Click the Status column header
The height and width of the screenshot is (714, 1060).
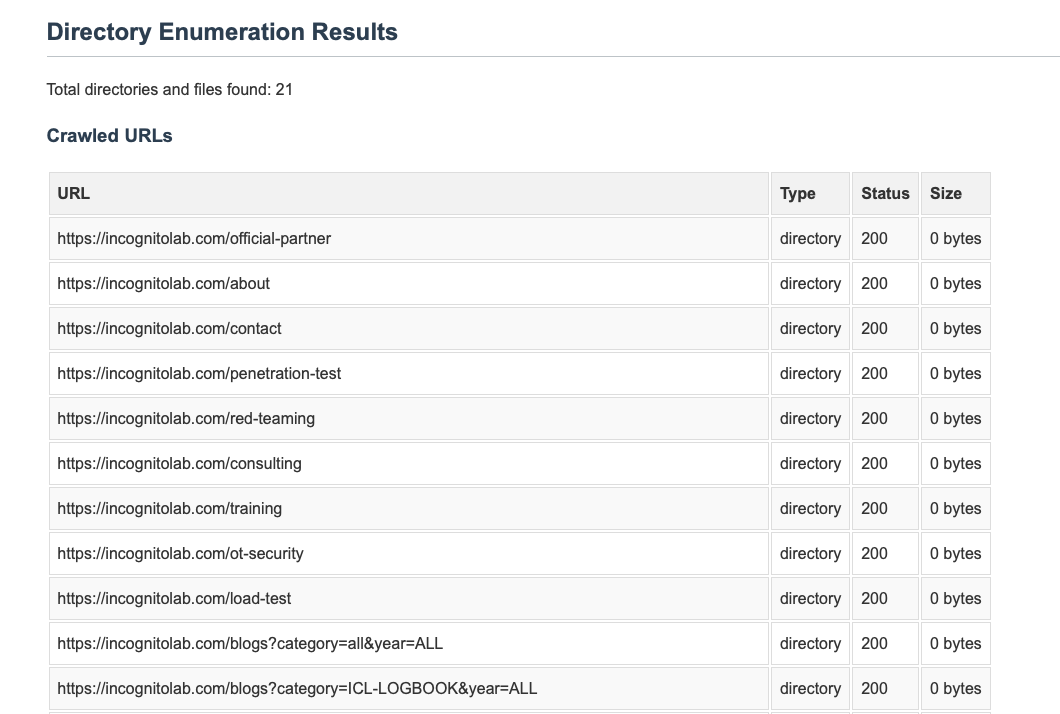coord(885,193)
